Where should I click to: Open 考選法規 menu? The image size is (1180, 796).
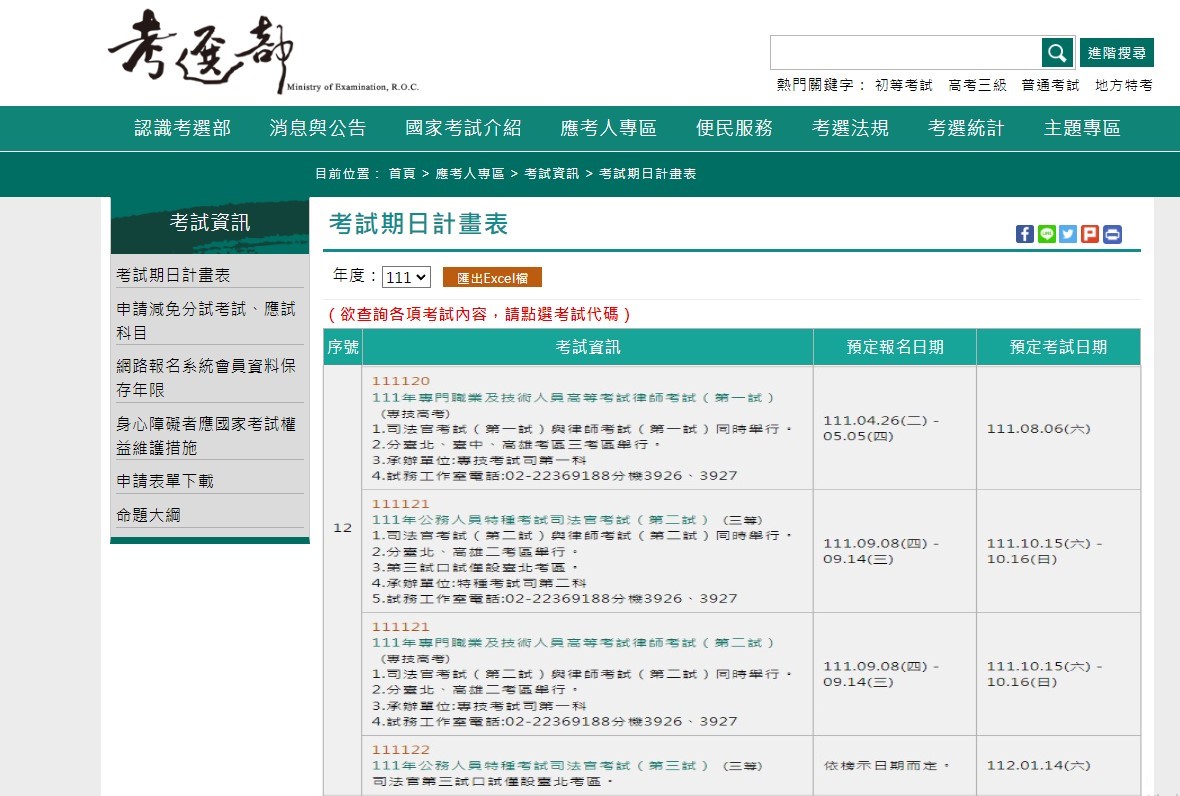point(850,129)
